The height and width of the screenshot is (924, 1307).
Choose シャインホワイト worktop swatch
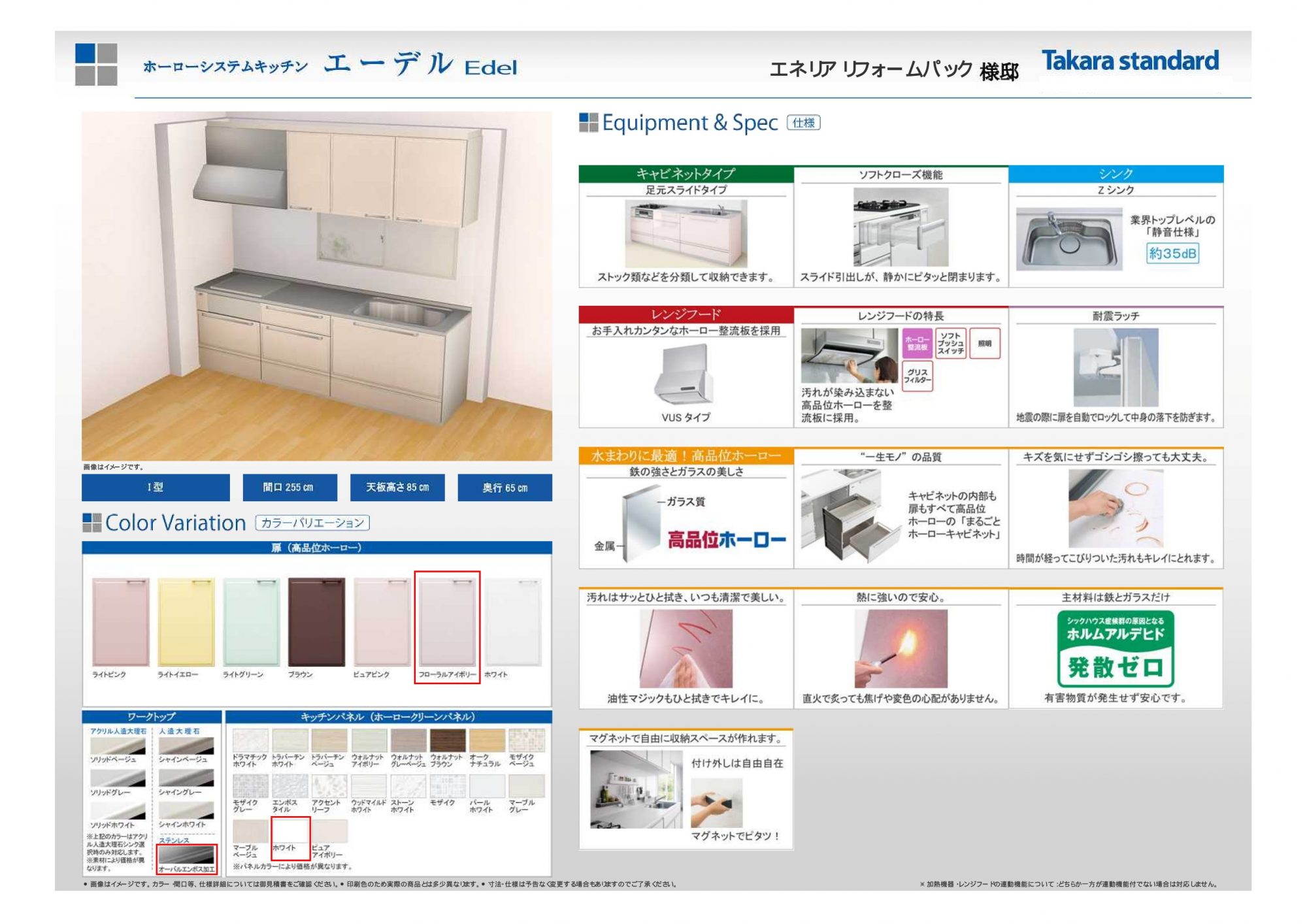click(186, 811)
